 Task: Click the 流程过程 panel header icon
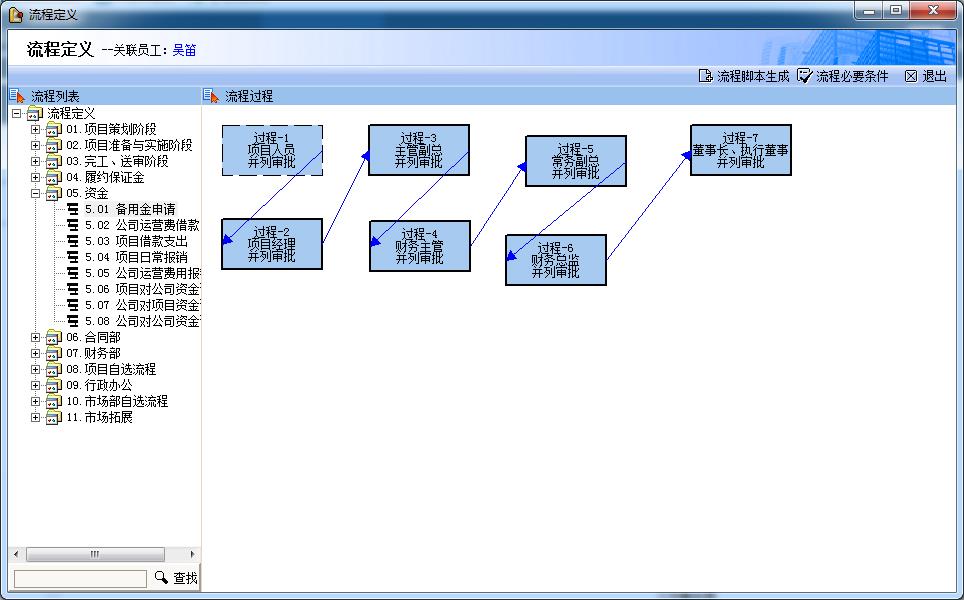(211, 96)
